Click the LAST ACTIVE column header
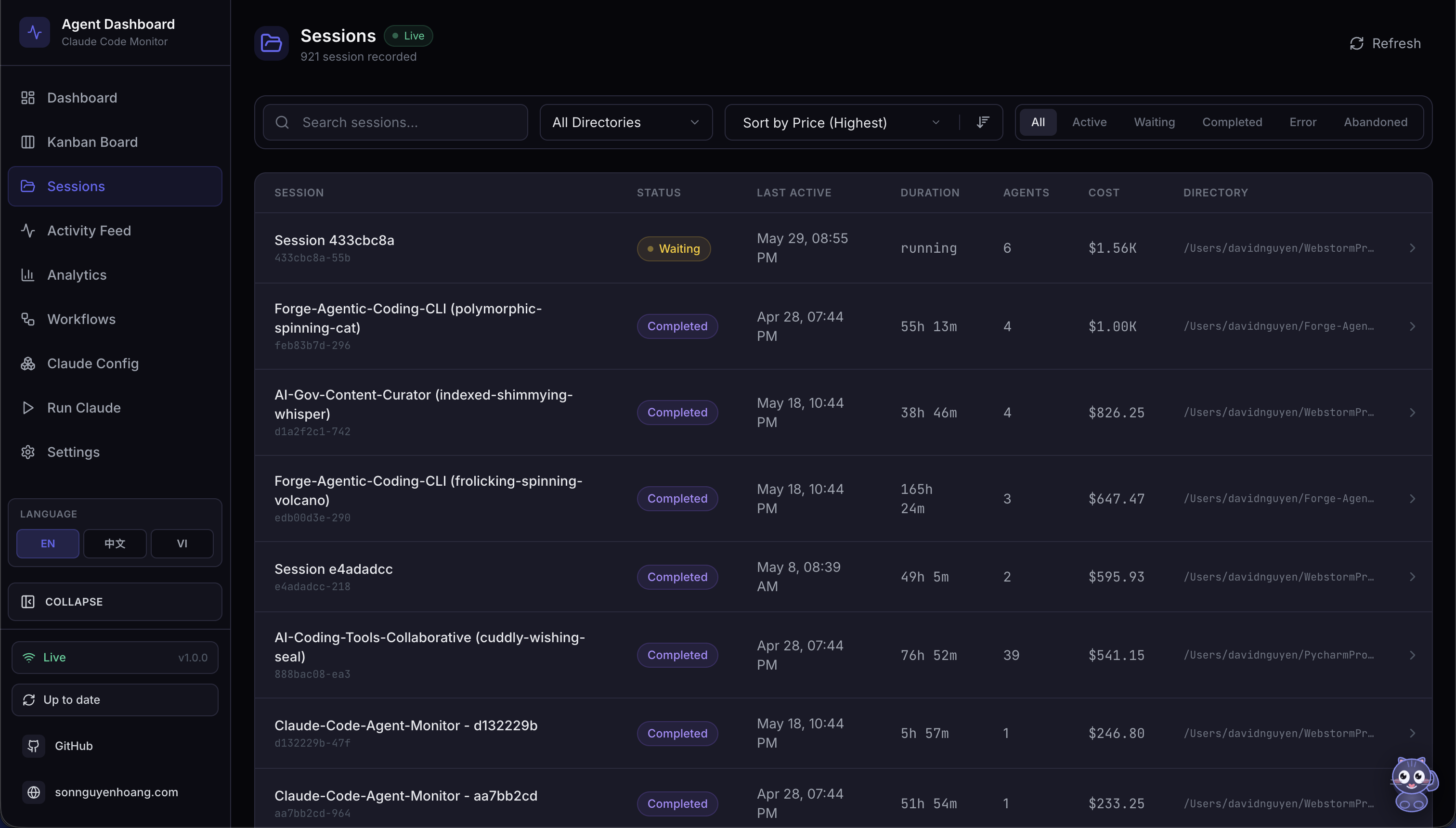Viewport: 1456px width, 828px height. coord(793,193)
